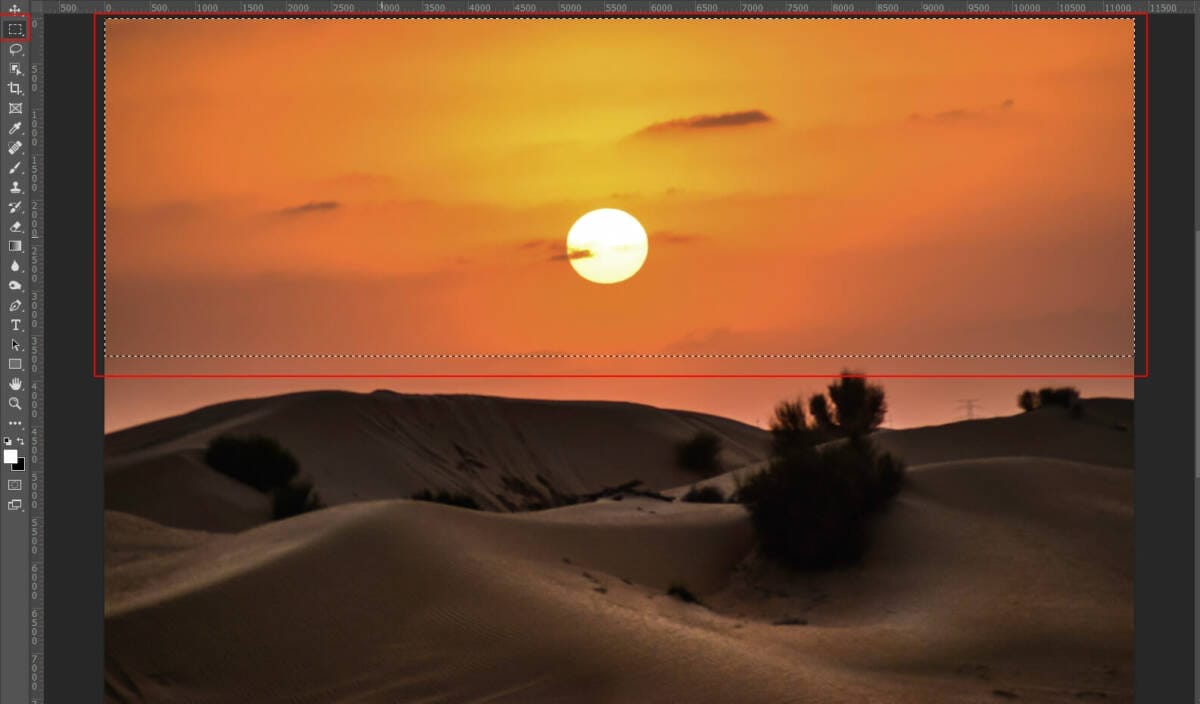Select the Hand tool

click(15, 384)
